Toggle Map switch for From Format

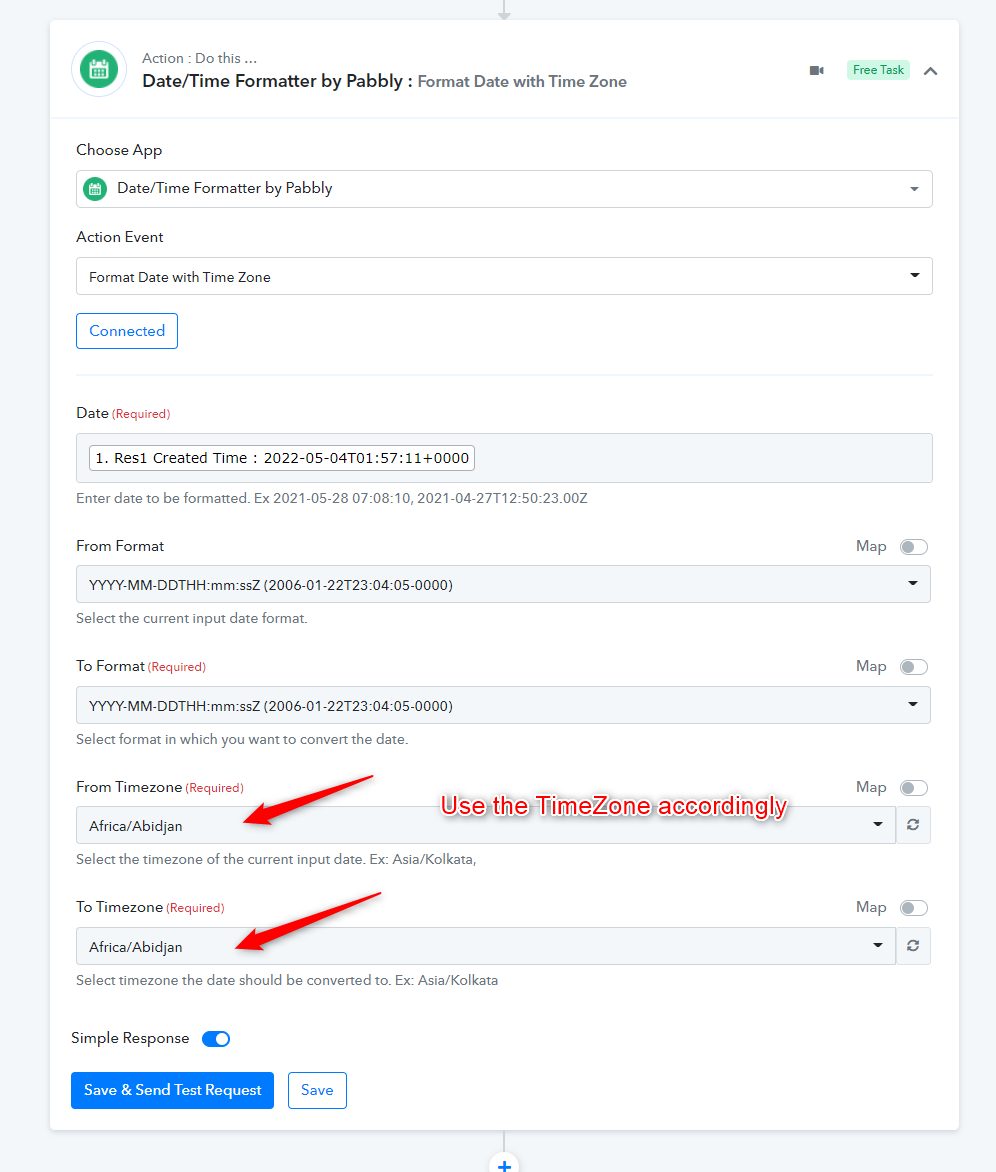coord(914,547)
